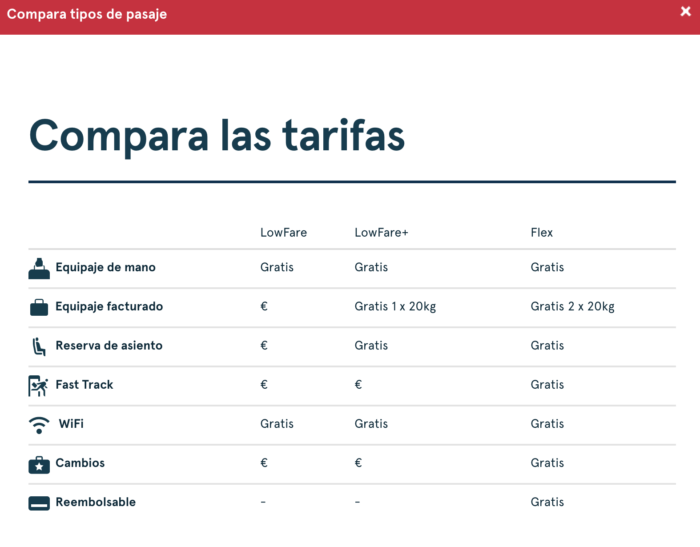
Task: Click LowFare Gratis in Equipaje de mano row
Action: click(277, 267)
